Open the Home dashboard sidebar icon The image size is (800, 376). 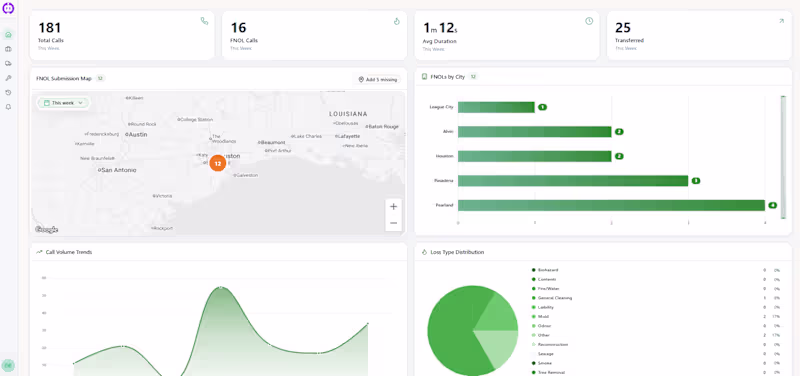pos(8,35)
